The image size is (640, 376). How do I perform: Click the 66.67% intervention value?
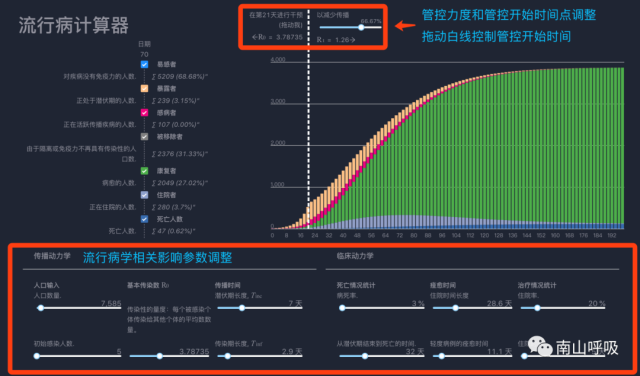tap(371, 21)
